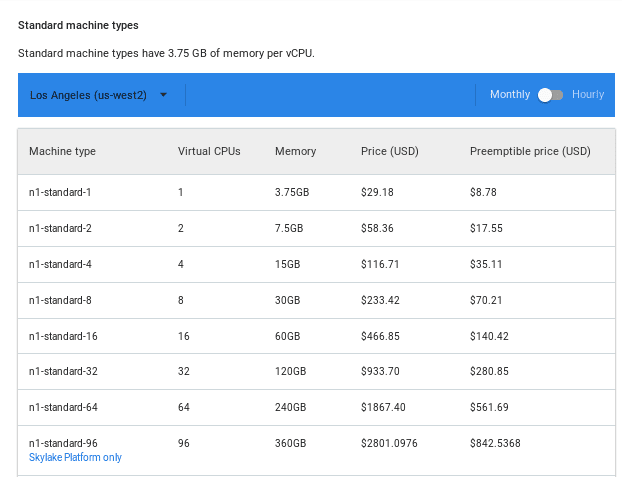This screenshot has width=622, height=477.
Task: Click the region dropdown arrow icon
Action: [163, 95]
